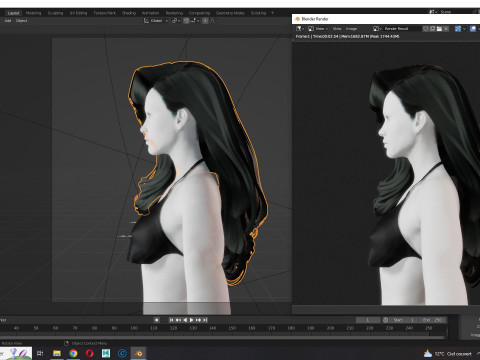The width and height of the screenshot is (480, 360).
Task: Open the Modeling workspace tab
Action: tap(34, 13)
